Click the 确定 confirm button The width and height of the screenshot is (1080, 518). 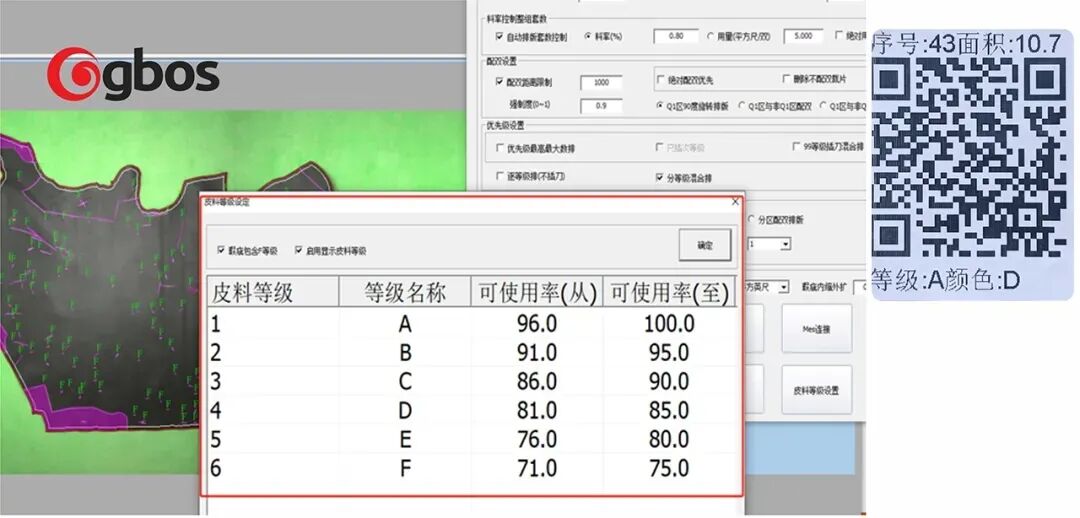click(705, 245)
